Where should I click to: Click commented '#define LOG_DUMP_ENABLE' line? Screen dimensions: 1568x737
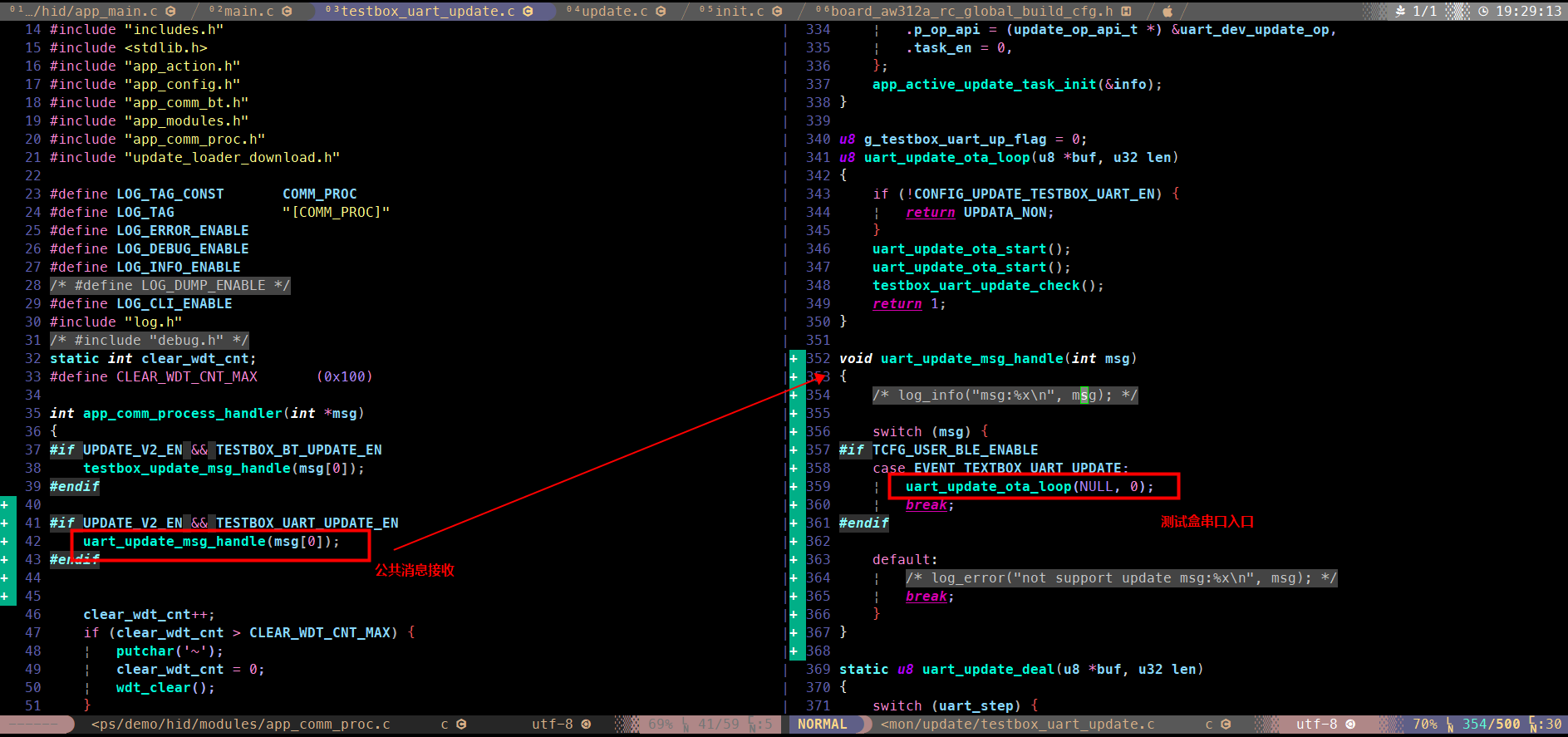(170, 286)
